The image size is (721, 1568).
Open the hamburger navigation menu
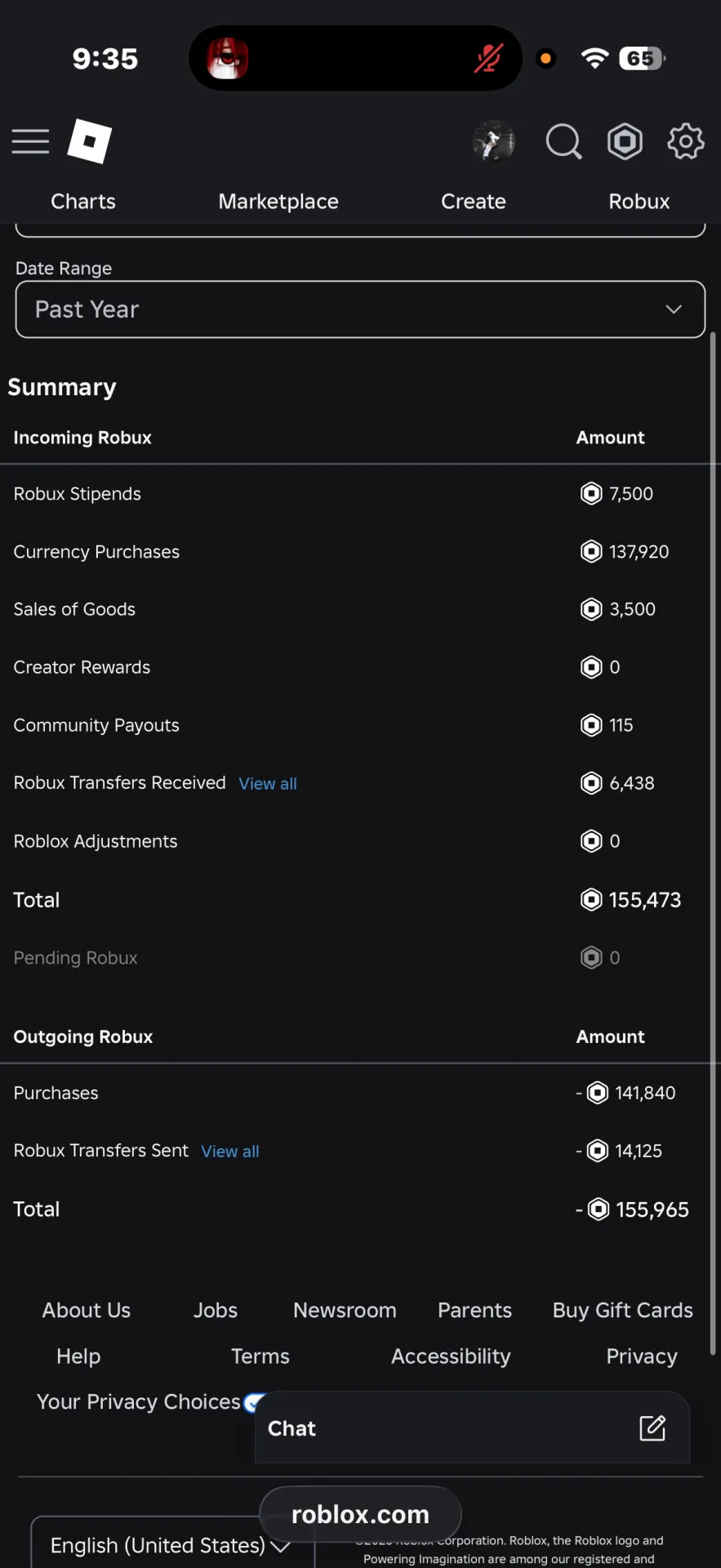click(x=30, y=141)
